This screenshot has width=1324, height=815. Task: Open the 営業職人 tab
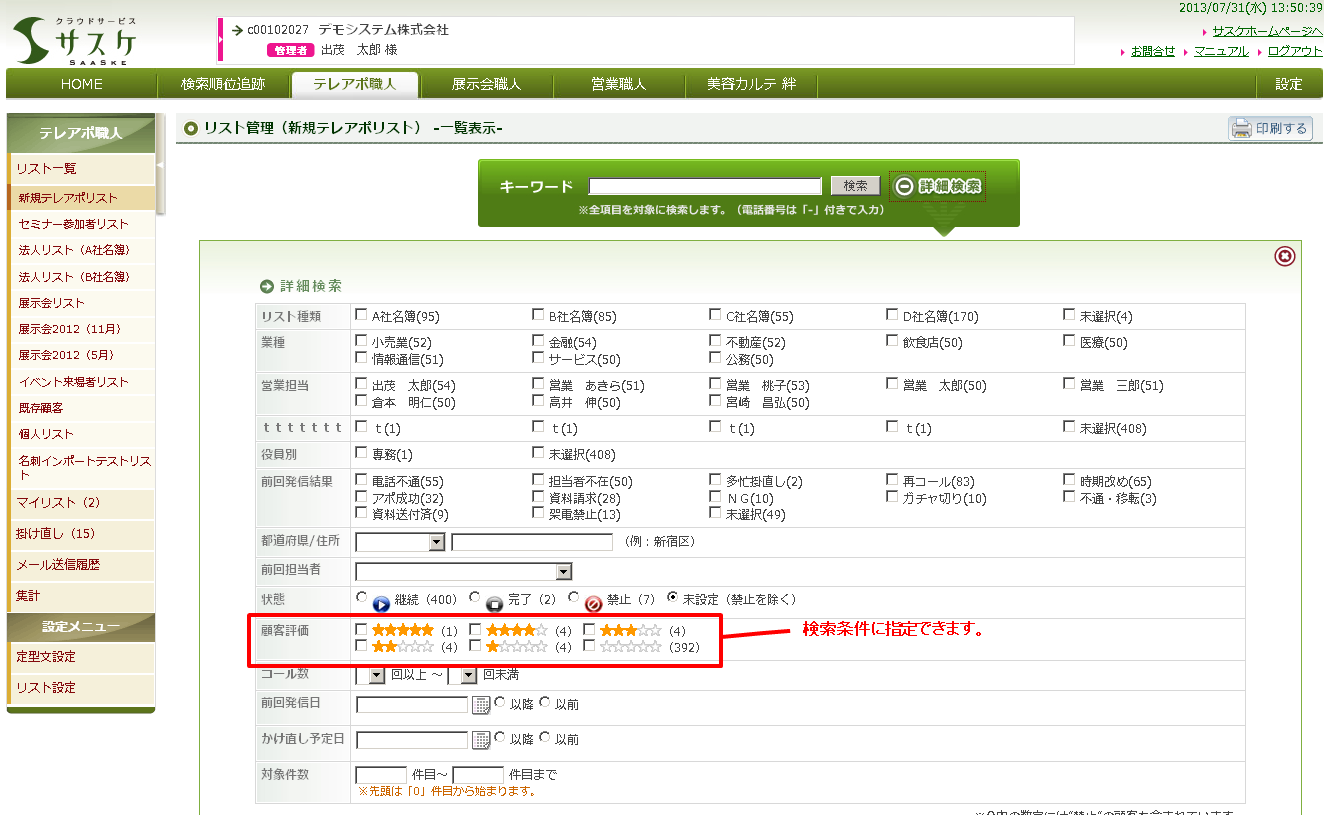coord(618,84)
